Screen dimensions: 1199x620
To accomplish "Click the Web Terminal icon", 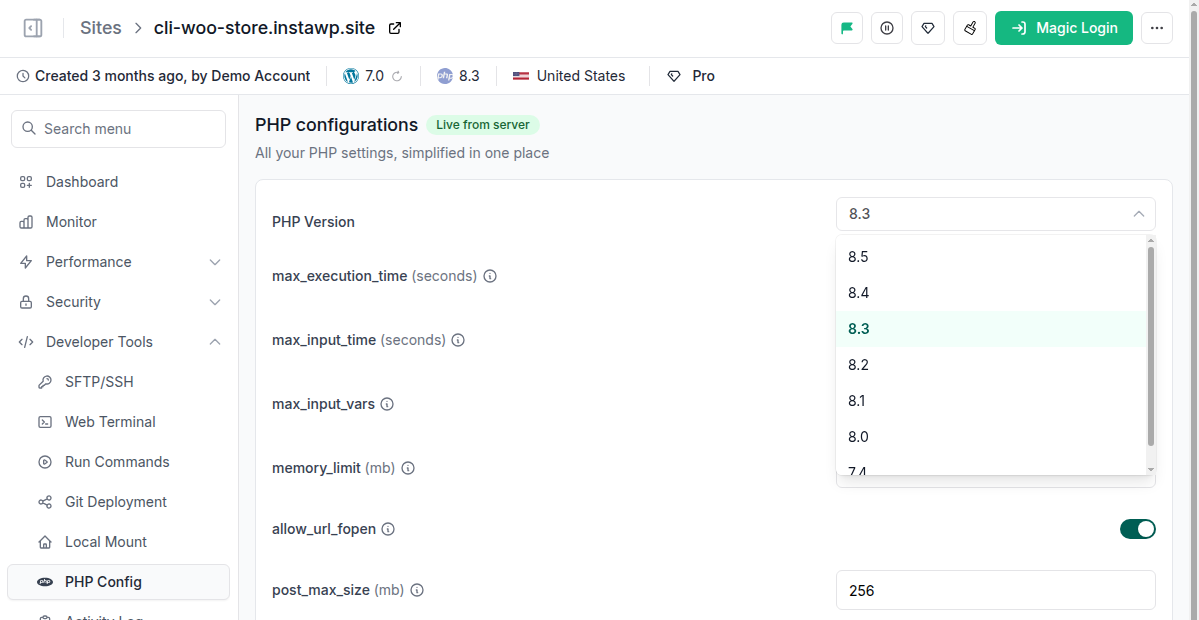I will coord(45,422).
